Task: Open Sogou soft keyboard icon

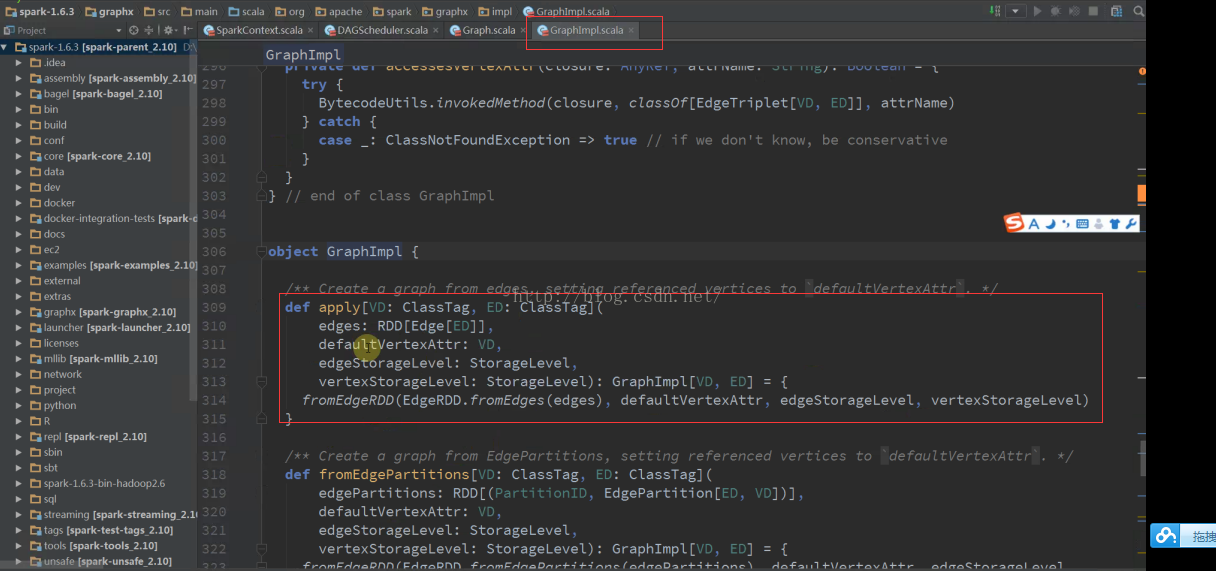Action: pos(1082,223)
